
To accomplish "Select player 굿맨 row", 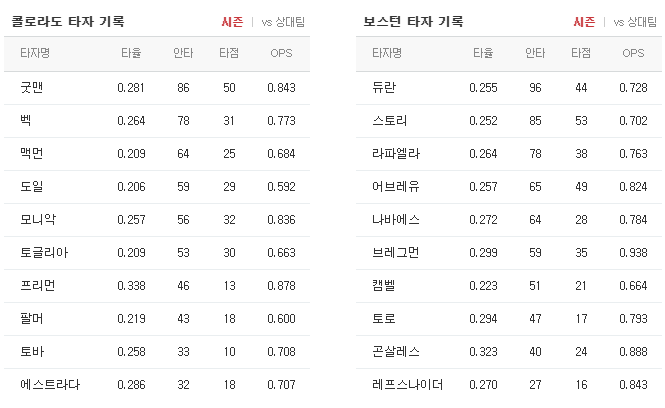I will coord(157,88).
